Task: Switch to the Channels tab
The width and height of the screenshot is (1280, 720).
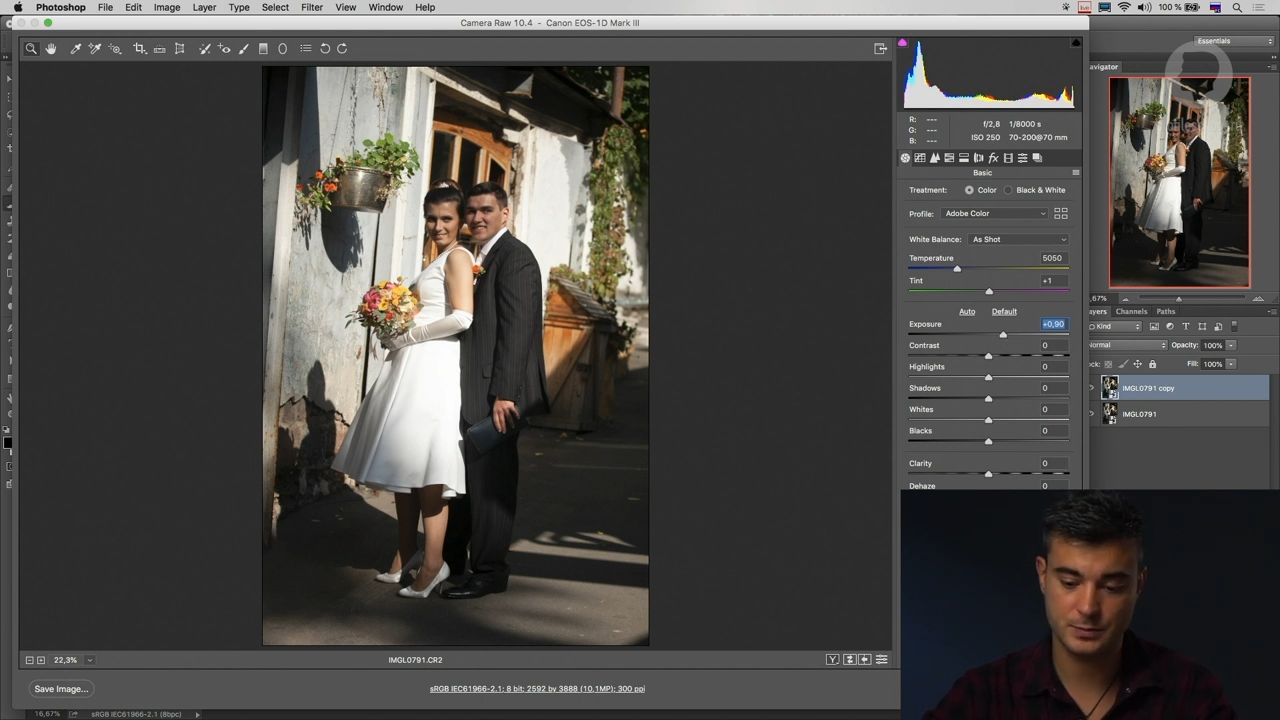Action: click(x=1131, y=311)
